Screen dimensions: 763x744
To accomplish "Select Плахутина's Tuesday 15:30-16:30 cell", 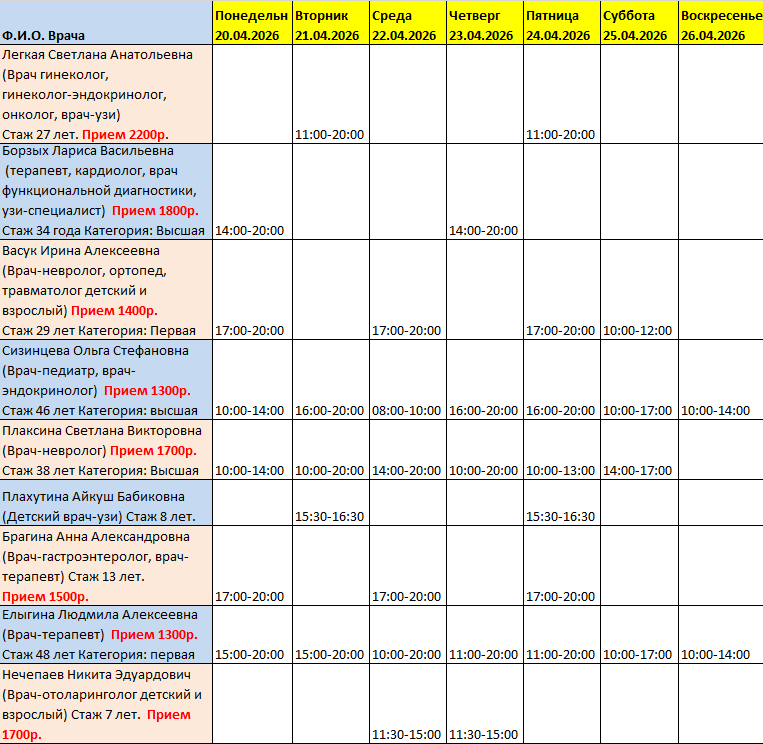I will [x=330, y=517].
